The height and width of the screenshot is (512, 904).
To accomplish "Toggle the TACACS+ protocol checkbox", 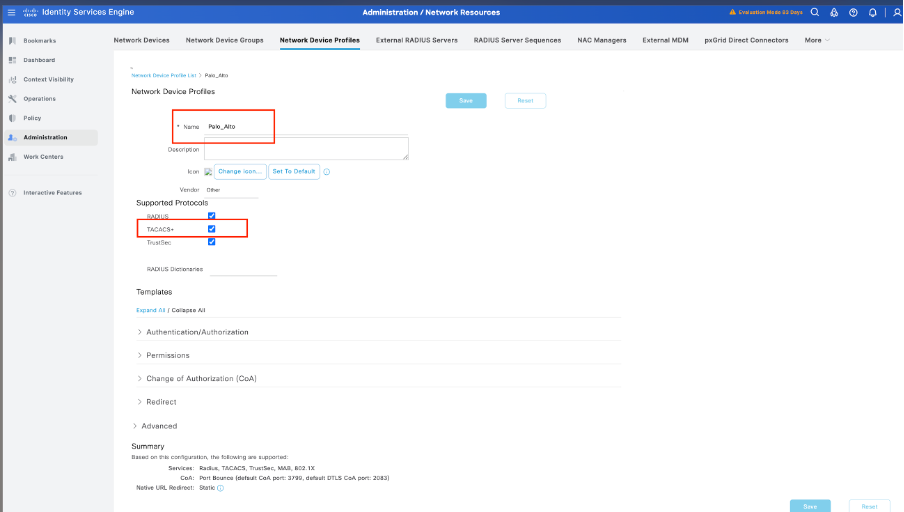I will pos(212,229).
